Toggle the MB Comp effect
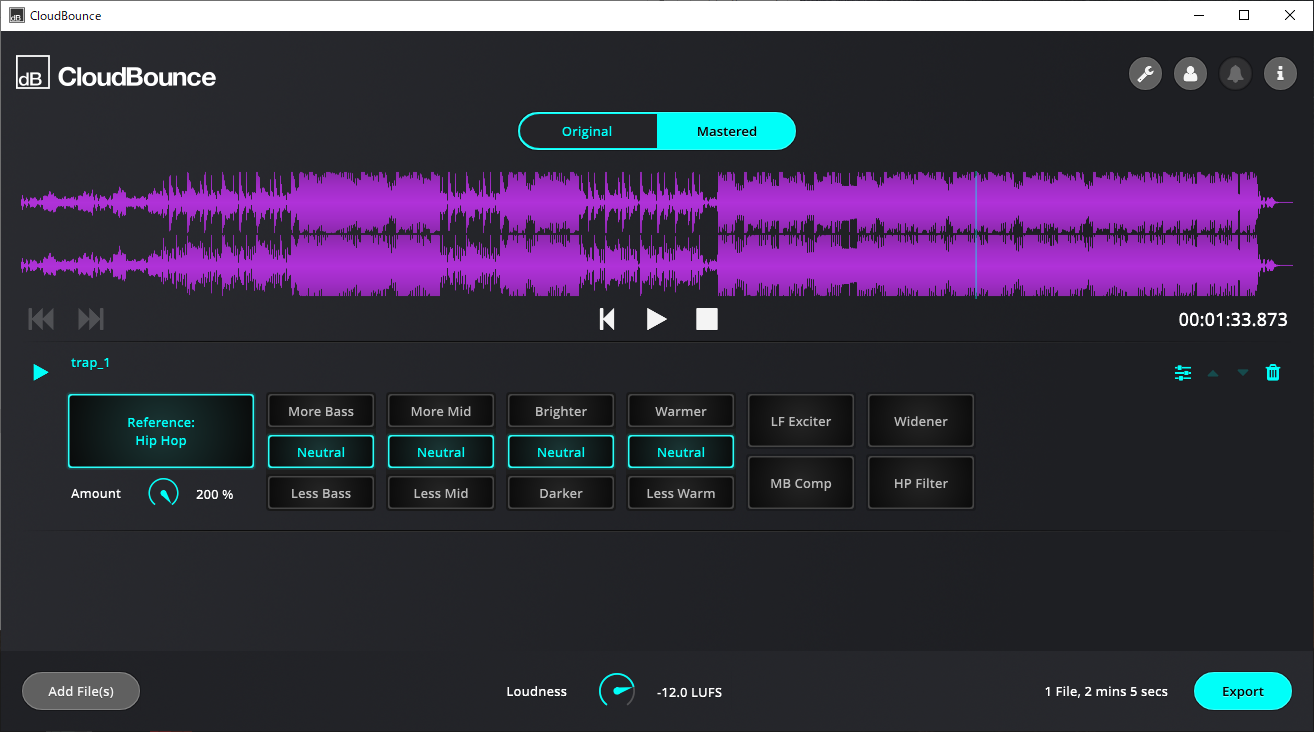This screenshot has width=1314, height=732. pos(801,483)
